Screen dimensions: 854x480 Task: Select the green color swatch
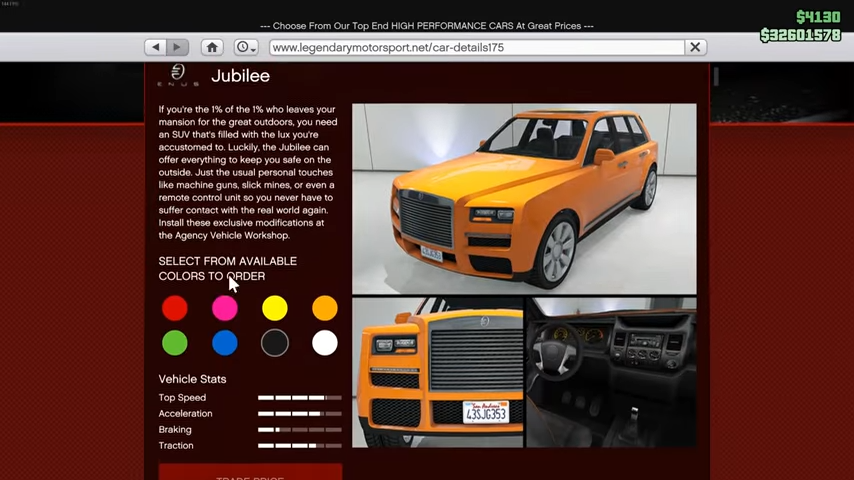point(175,343)
